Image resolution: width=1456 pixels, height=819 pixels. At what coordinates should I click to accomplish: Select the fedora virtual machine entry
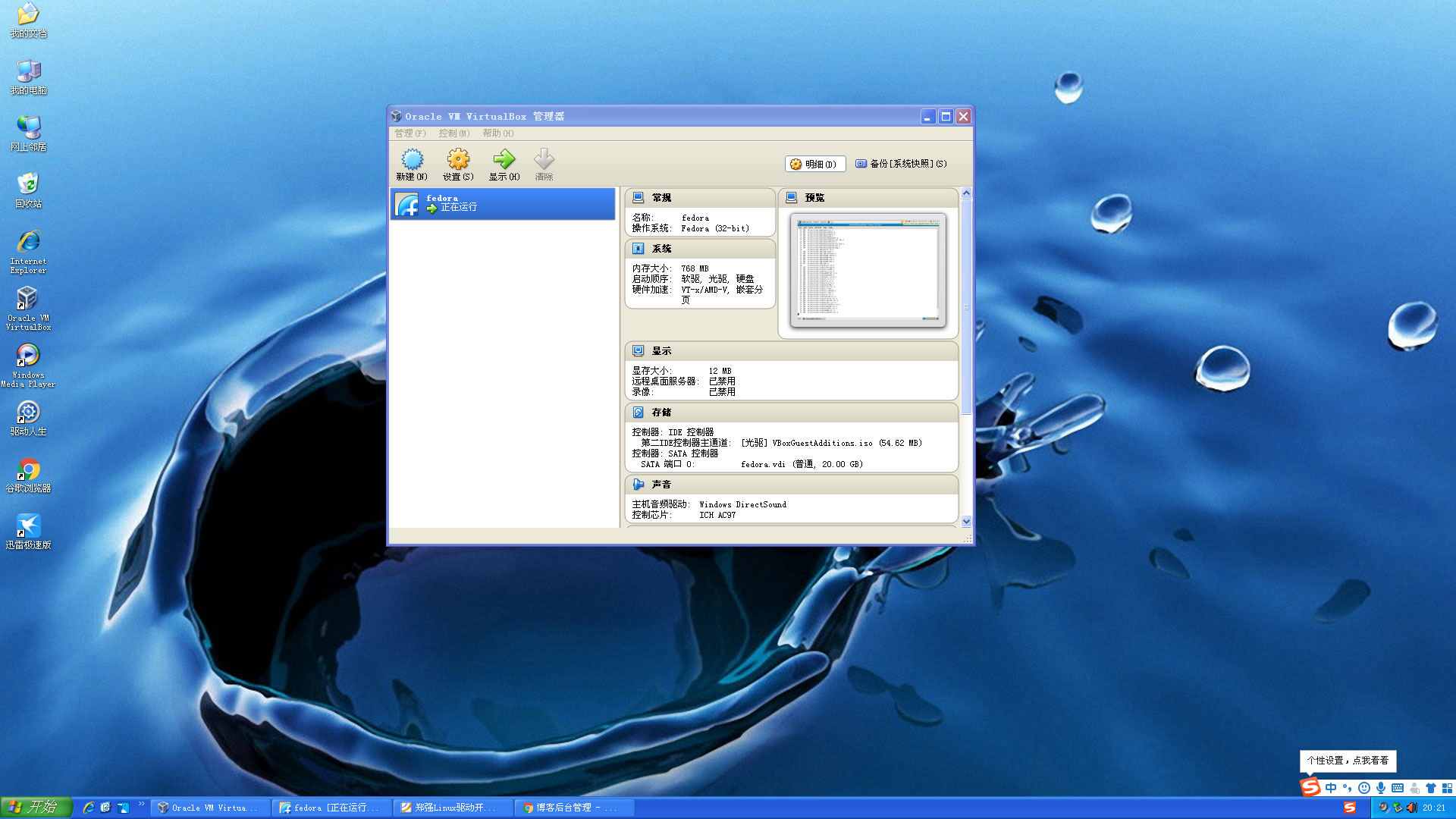pos(503,204)
